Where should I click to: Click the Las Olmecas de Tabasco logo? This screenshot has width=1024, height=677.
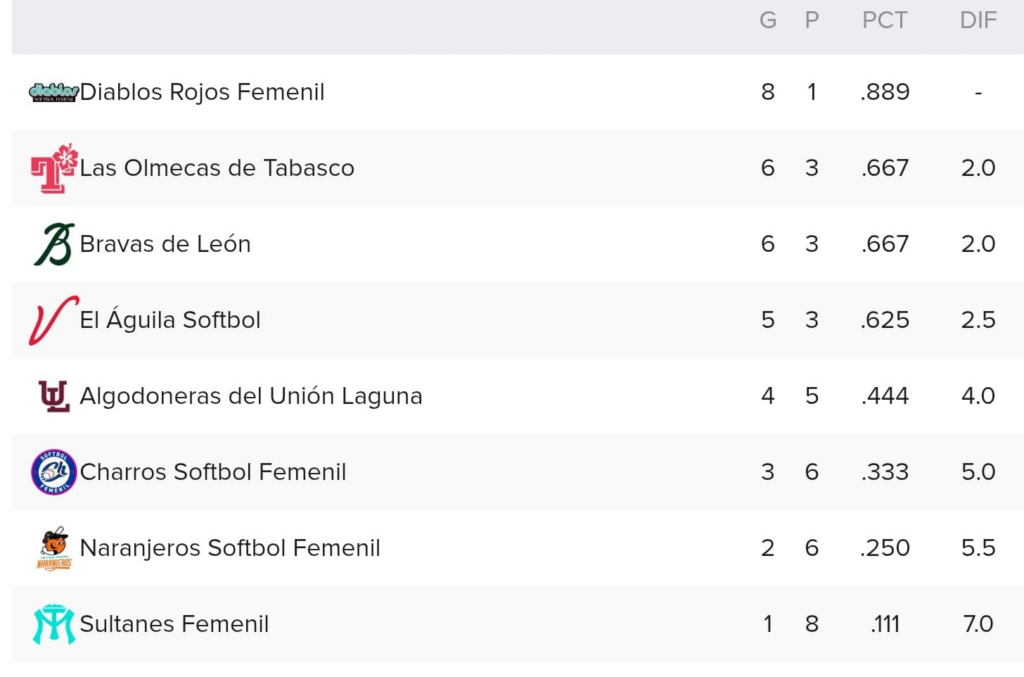point(53,168)
